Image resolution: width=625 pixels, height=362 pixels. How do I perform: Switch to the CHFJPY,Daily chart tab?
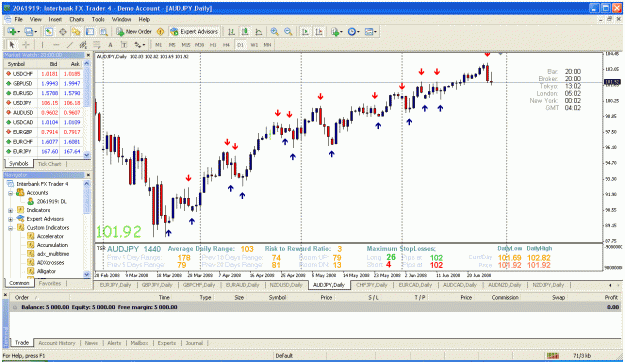click(371, 285)
